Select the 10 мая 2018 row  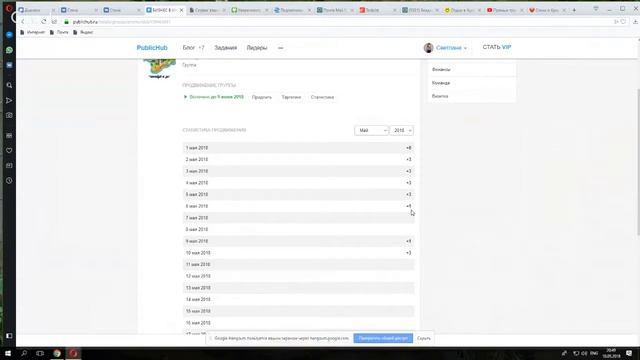click(x=298, y=253)
